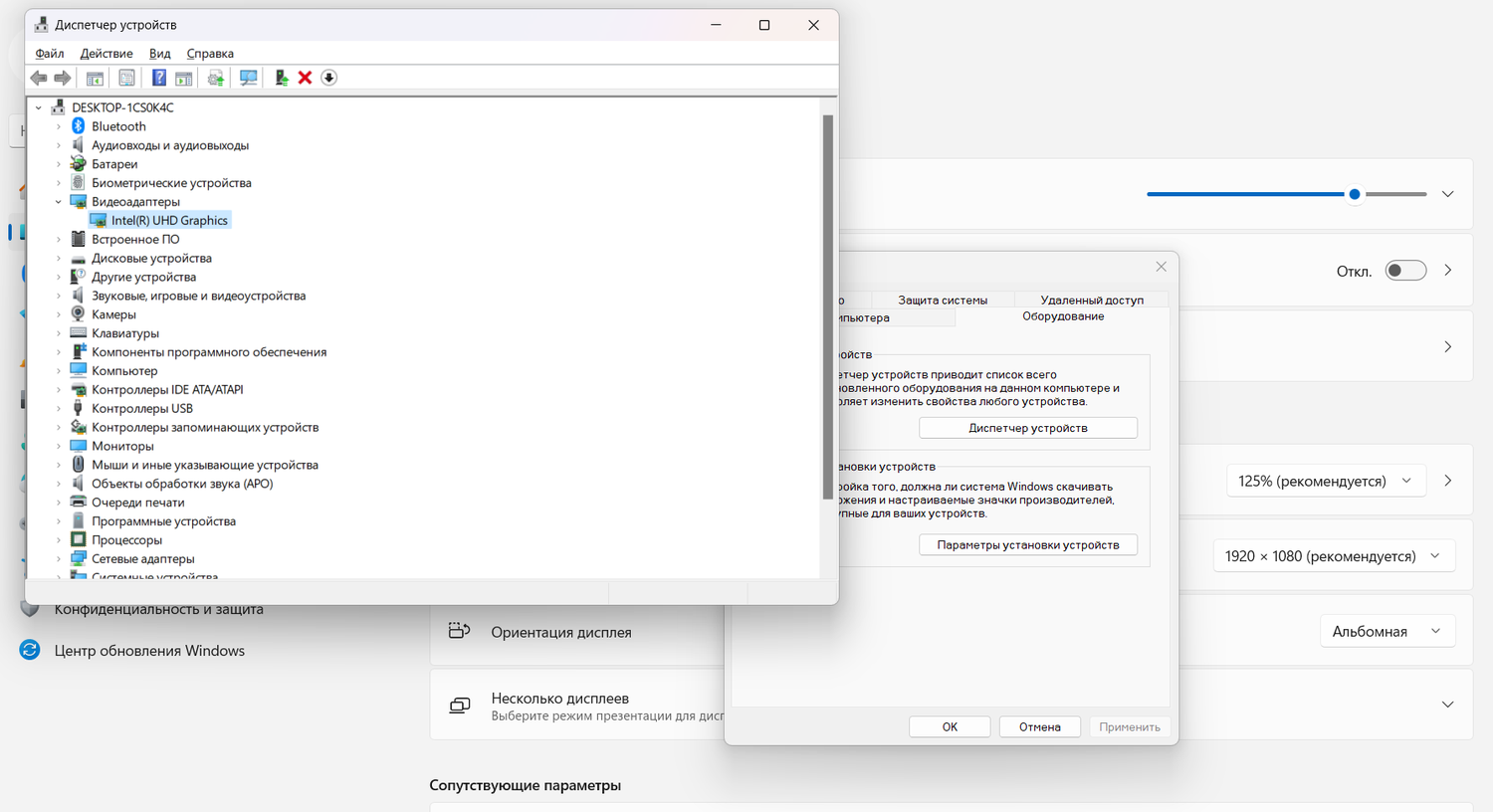Expand Компоненты программного обеспечения category

[x=58, y=352]
